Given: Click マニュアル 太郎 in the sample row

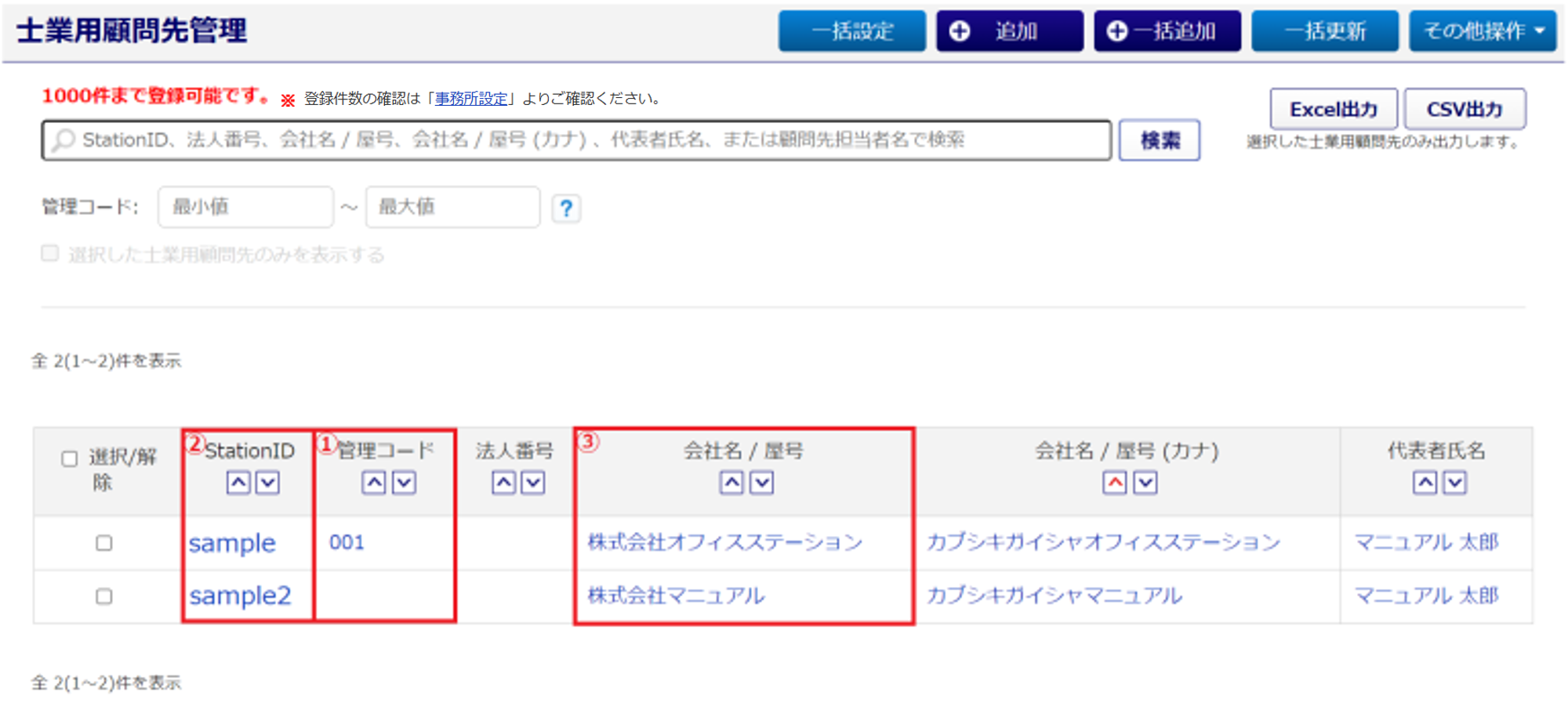Looking at the screenshot, I should 1427,542.
